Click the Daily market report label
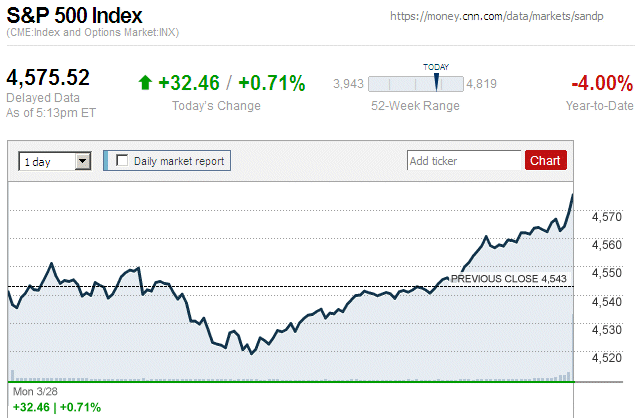640x420 pixels. pyautogui.click(x=180, y=160)
